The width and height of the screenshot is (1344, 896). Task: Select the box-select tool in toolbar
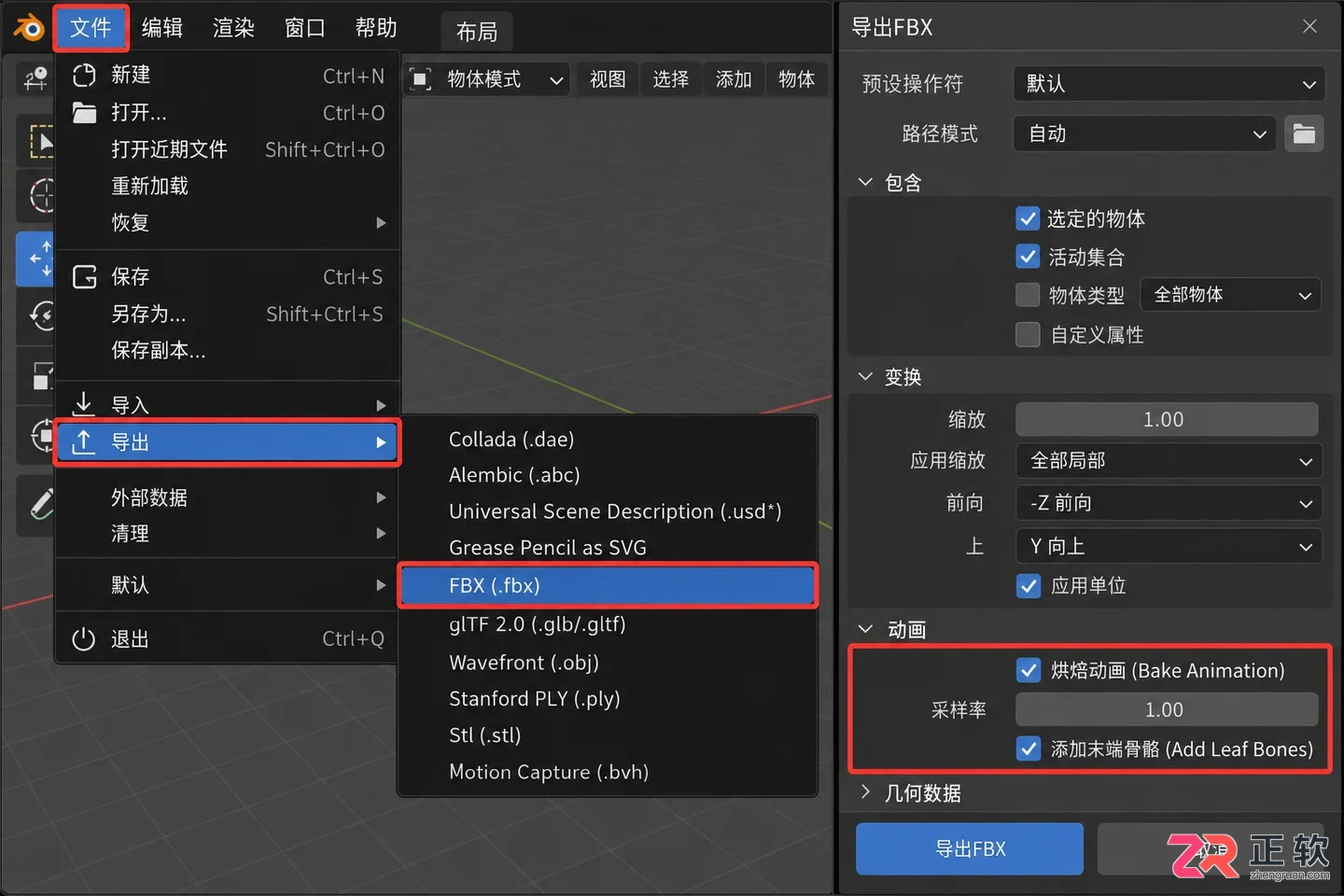(x=37, y=143)
